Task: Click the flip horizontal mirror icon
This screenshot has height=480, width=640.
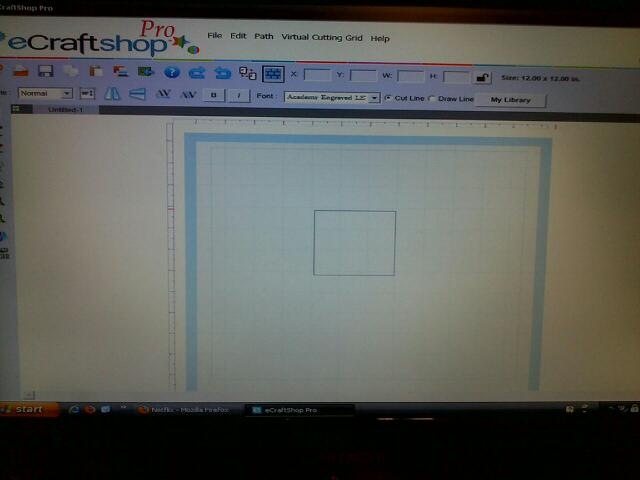Action: coord(112,94)
